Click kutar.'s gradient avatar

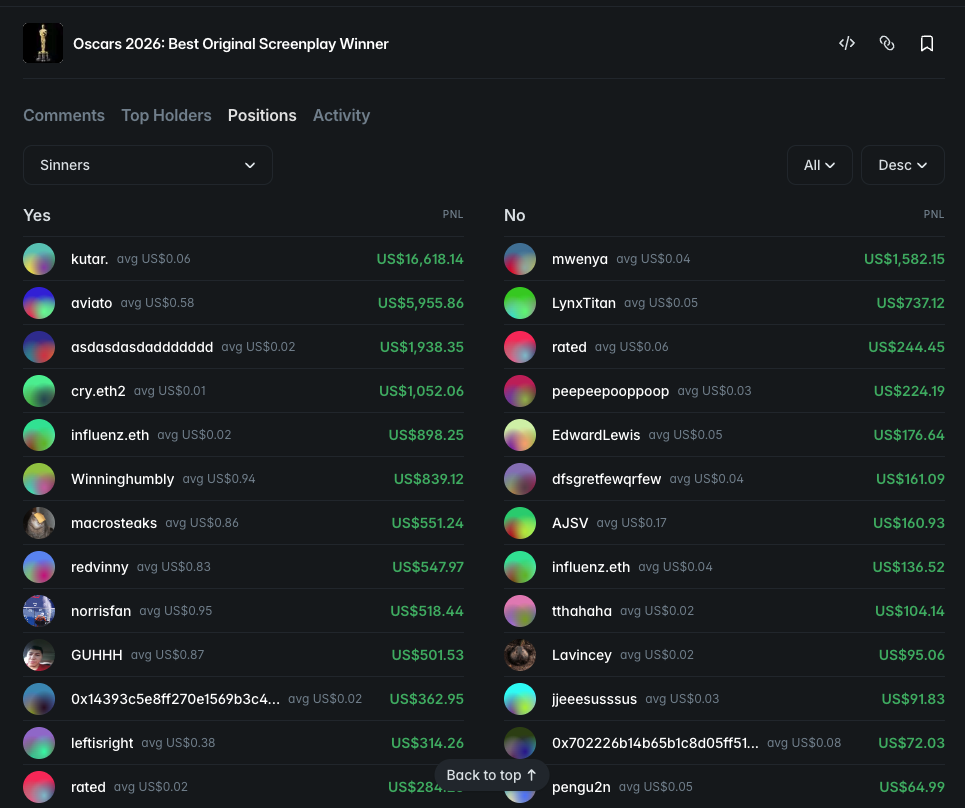(39, 259)
